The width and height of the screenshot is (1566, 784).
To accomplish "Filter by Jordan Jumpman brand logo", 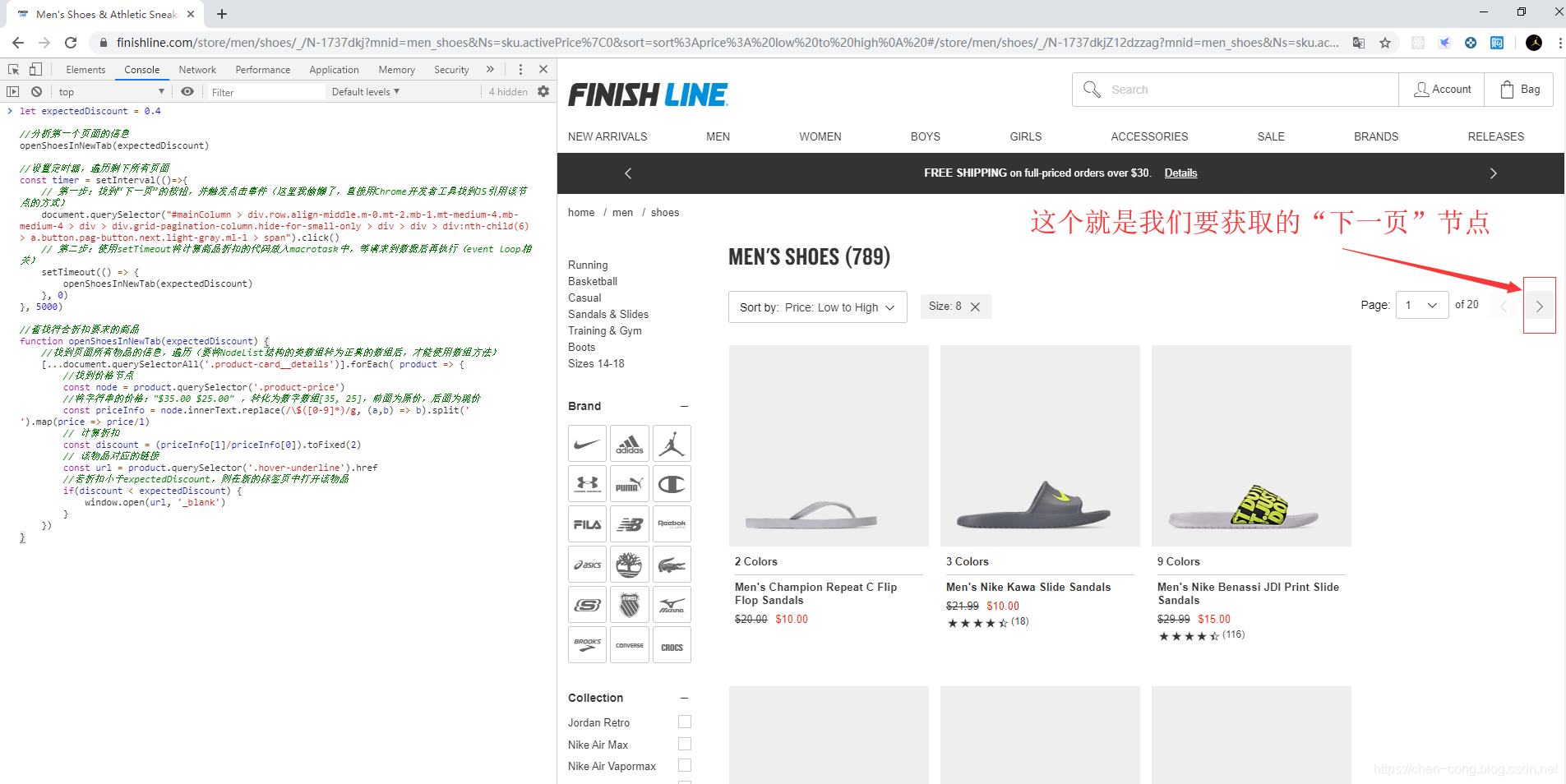I will point(672,444).
